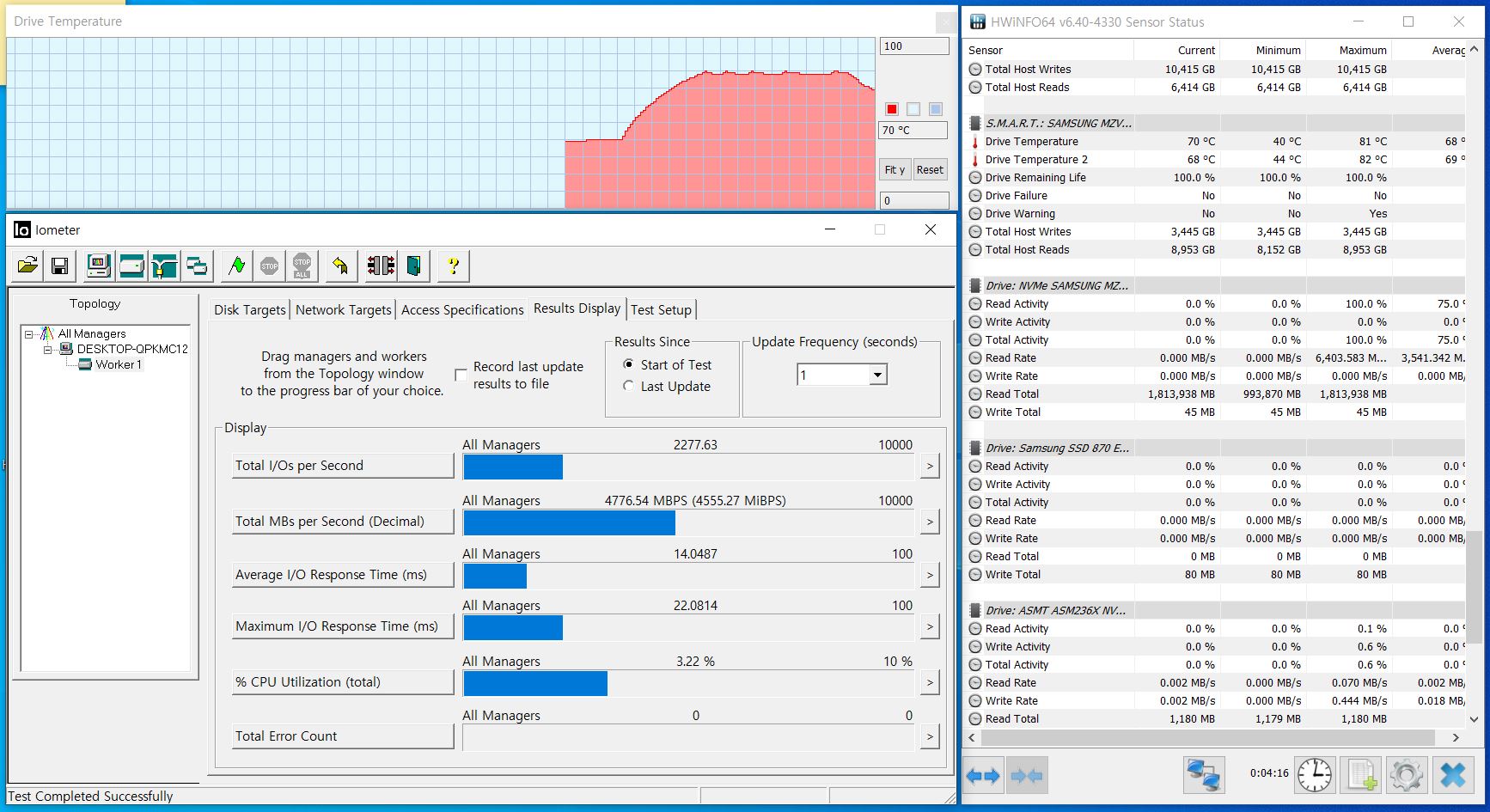Save the Iometer test configuration file
This screenshot has height=812, width=1490.
59,266
